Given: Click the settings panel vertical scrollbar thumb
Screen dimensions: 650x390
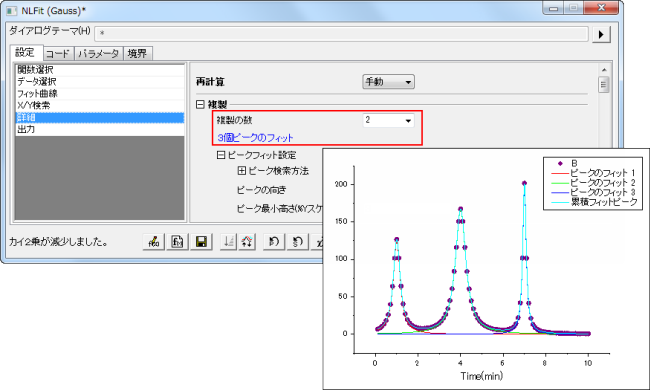Looking at the screenshot, I should [x=604, y=85].
